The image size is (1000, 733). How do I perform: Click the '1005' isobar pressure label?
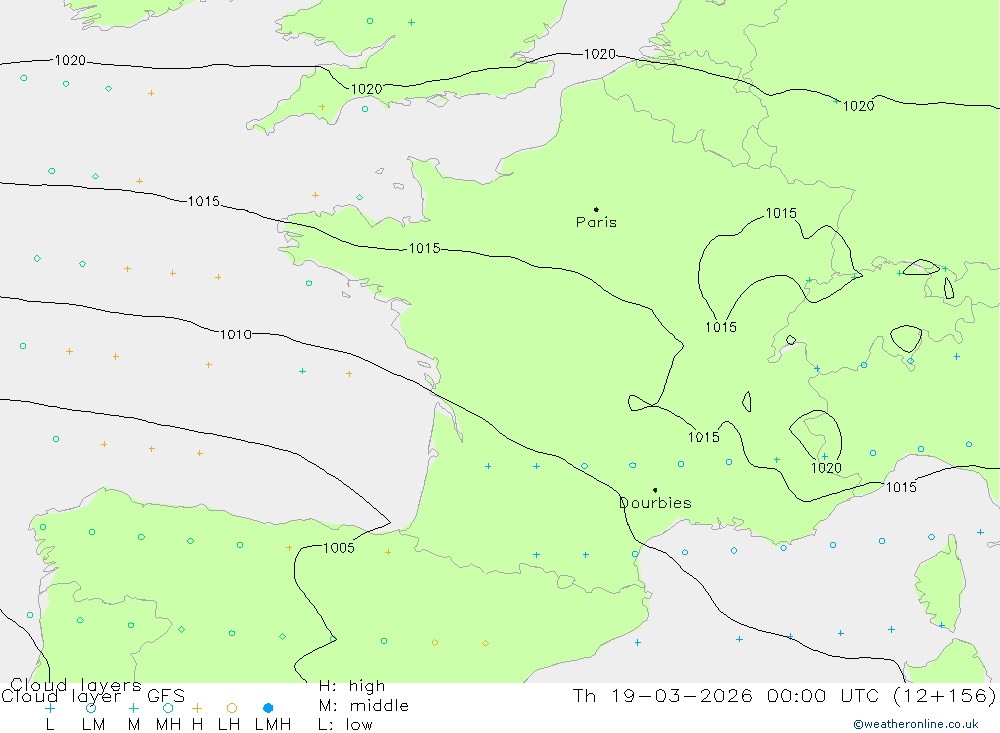click(x=339, y=548)
